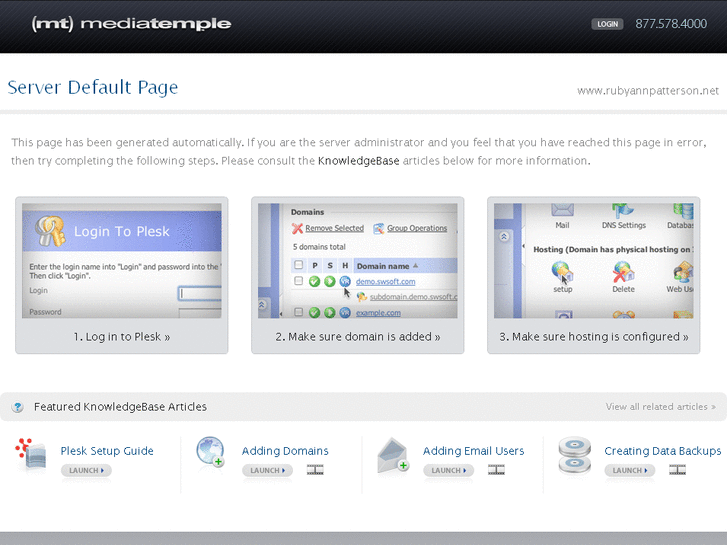Open the Hosting setup screenshot thumbnail
727x545 pixels.
[593, 261]
